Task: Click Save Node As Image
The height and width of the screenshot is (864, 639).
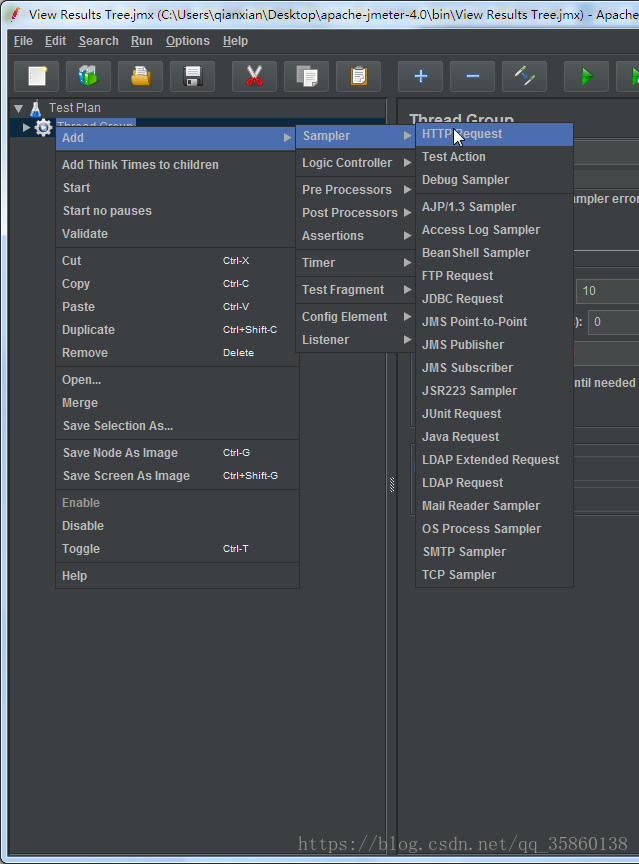Action: click(x=177, y=453)
